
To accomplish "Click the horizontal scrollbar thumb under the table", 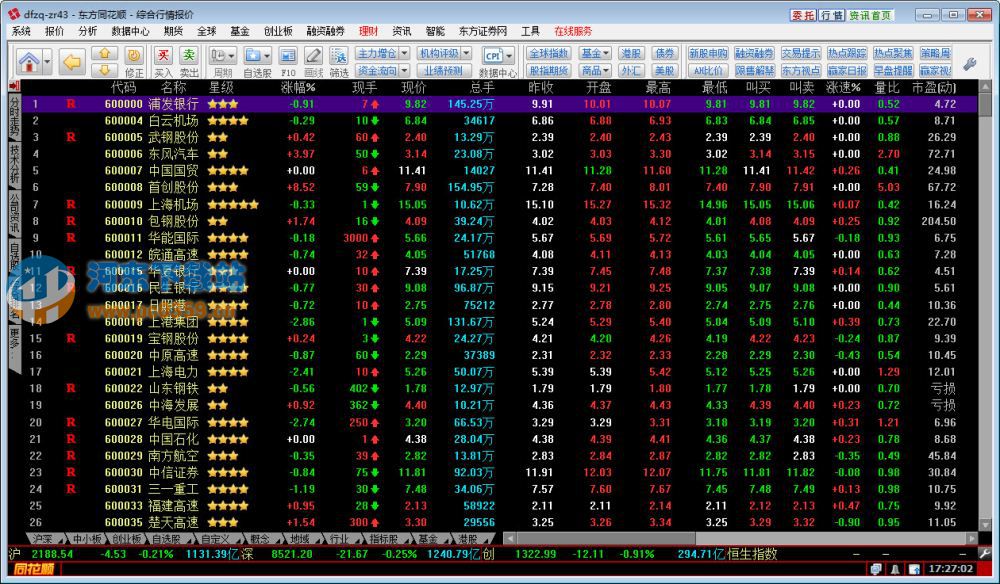I will [x=606, y=539].
